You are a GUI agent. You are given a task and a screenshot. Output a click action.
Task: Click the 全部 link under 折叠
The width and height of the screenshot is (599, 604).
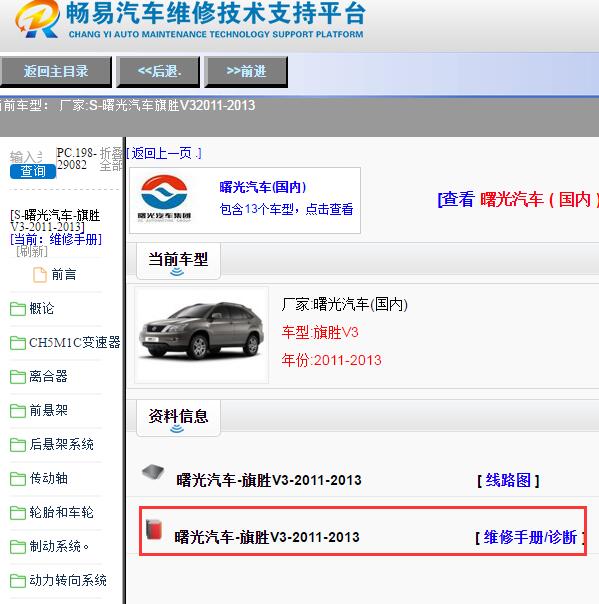click(111, 166)
